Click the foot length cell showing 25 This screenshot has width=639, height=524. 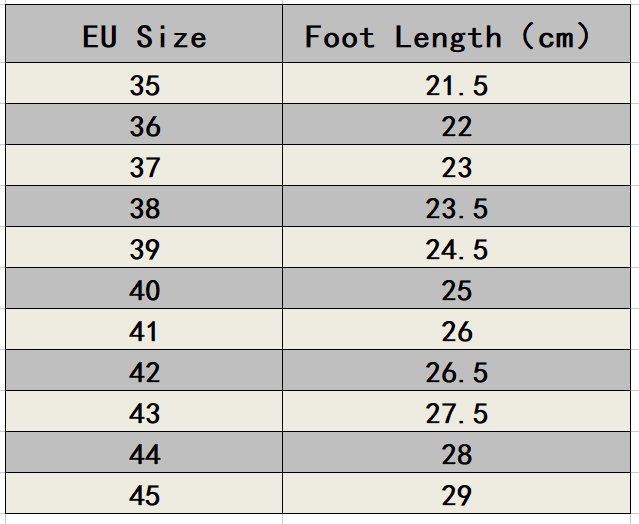point(456,290)
